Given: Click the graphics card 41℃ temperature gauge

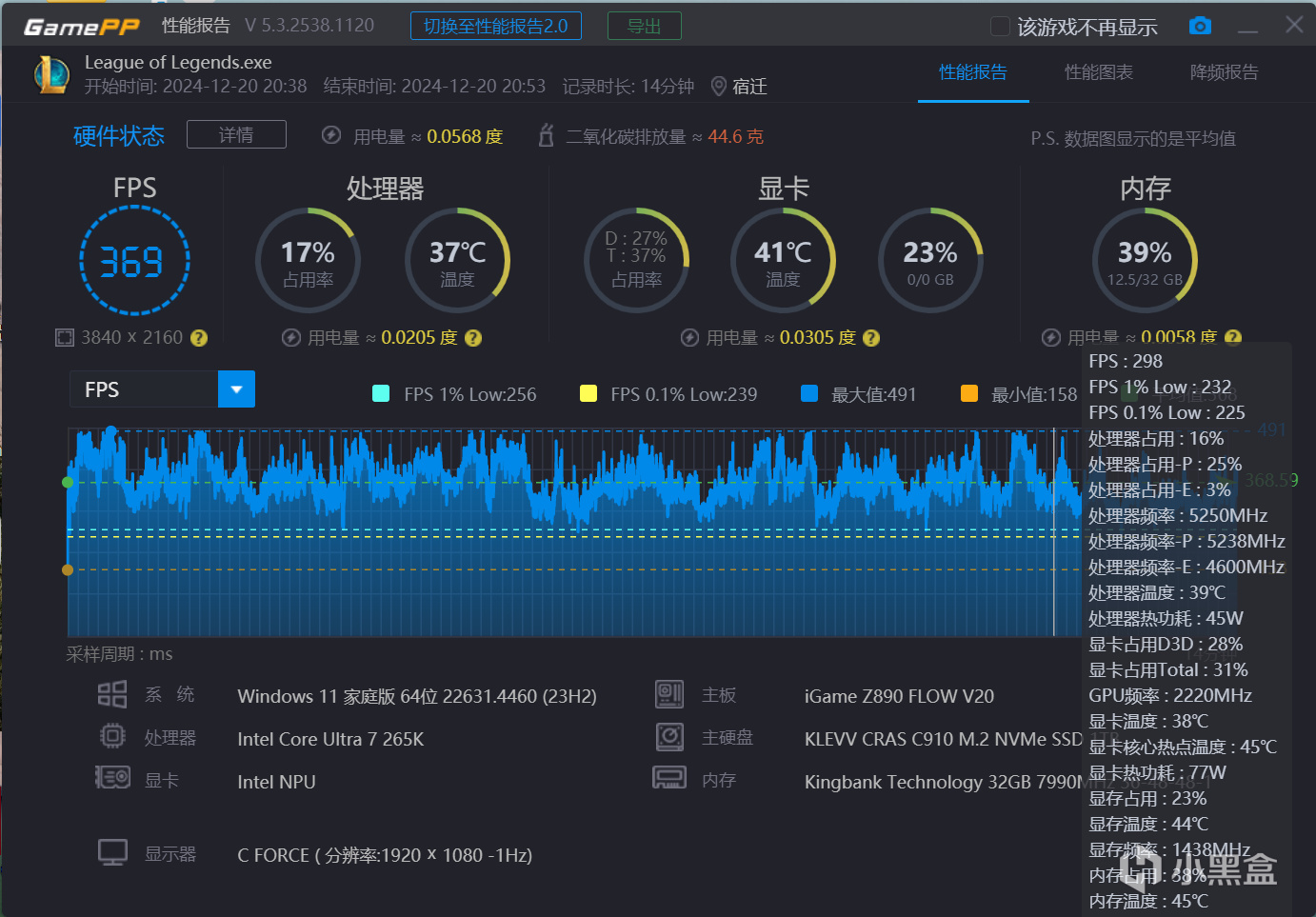Looking at the screenshot, I should point(783,261).
